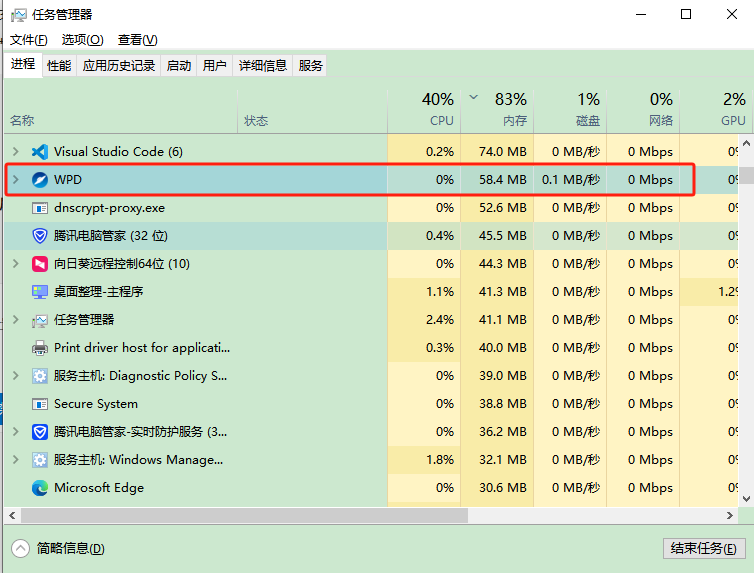This screenshot has width=754, height=573.
Task: Expand the Visual Studio Code (6) group
Action: coord(15,152)
